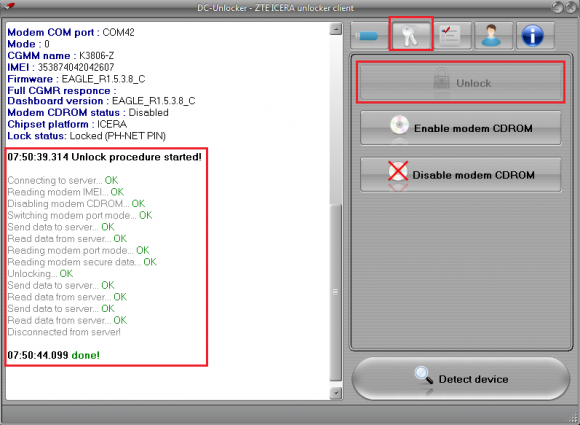Image resolution: width=580 pixels, height=425 pixels.
Task: Click the IMEI line in the log
Action: pos(61,67)
